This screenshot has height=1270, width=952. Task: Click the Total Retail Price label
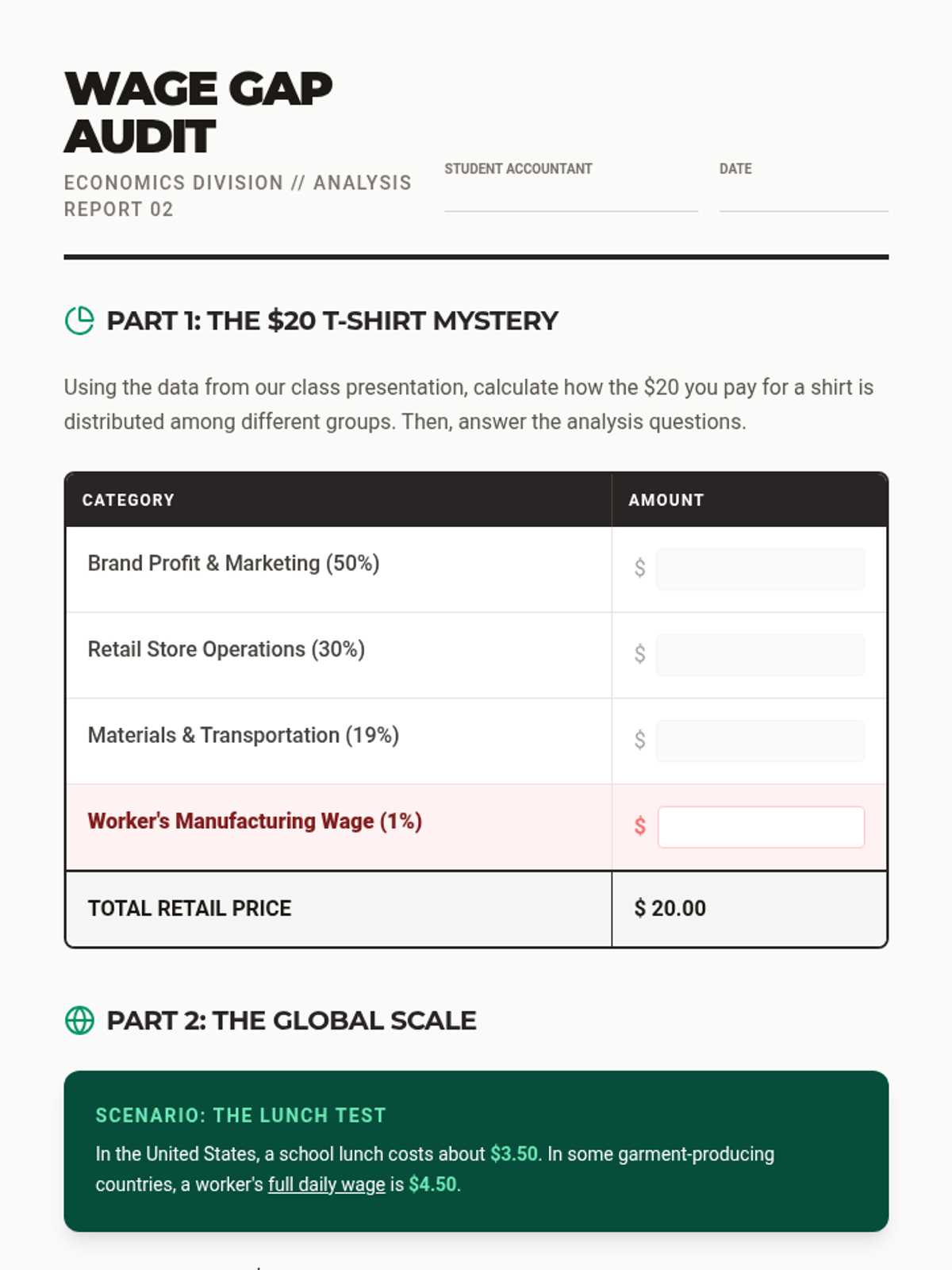coord(190,908)
